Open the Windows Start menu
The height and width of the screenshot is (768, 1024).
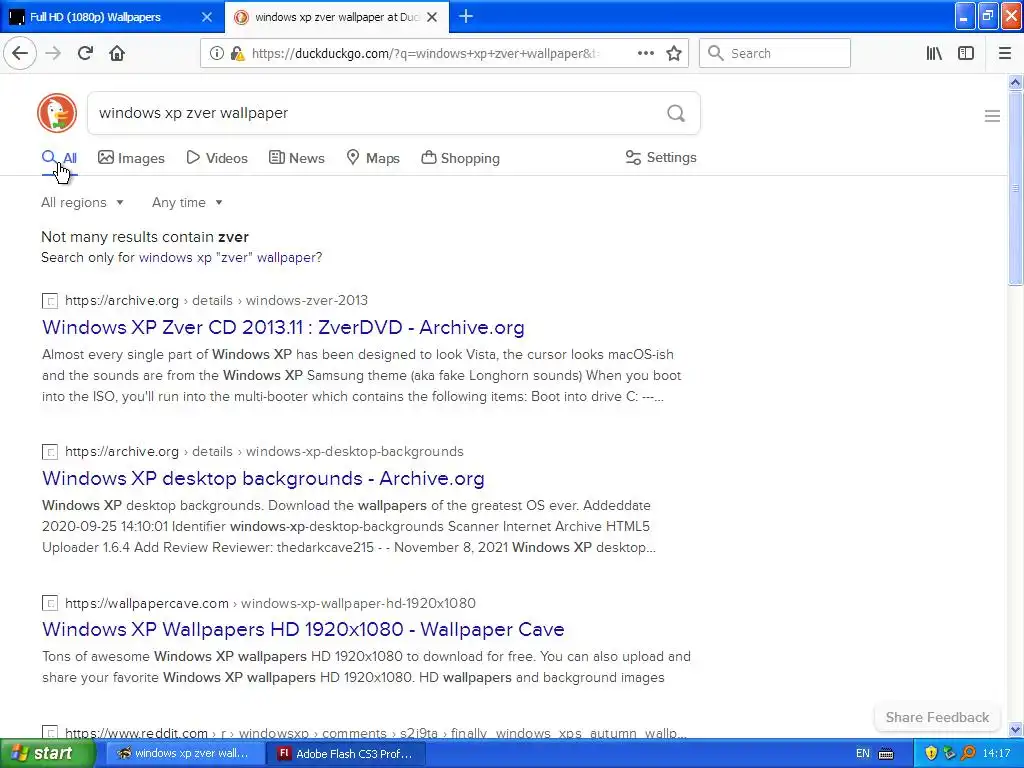tap(47, 753)
